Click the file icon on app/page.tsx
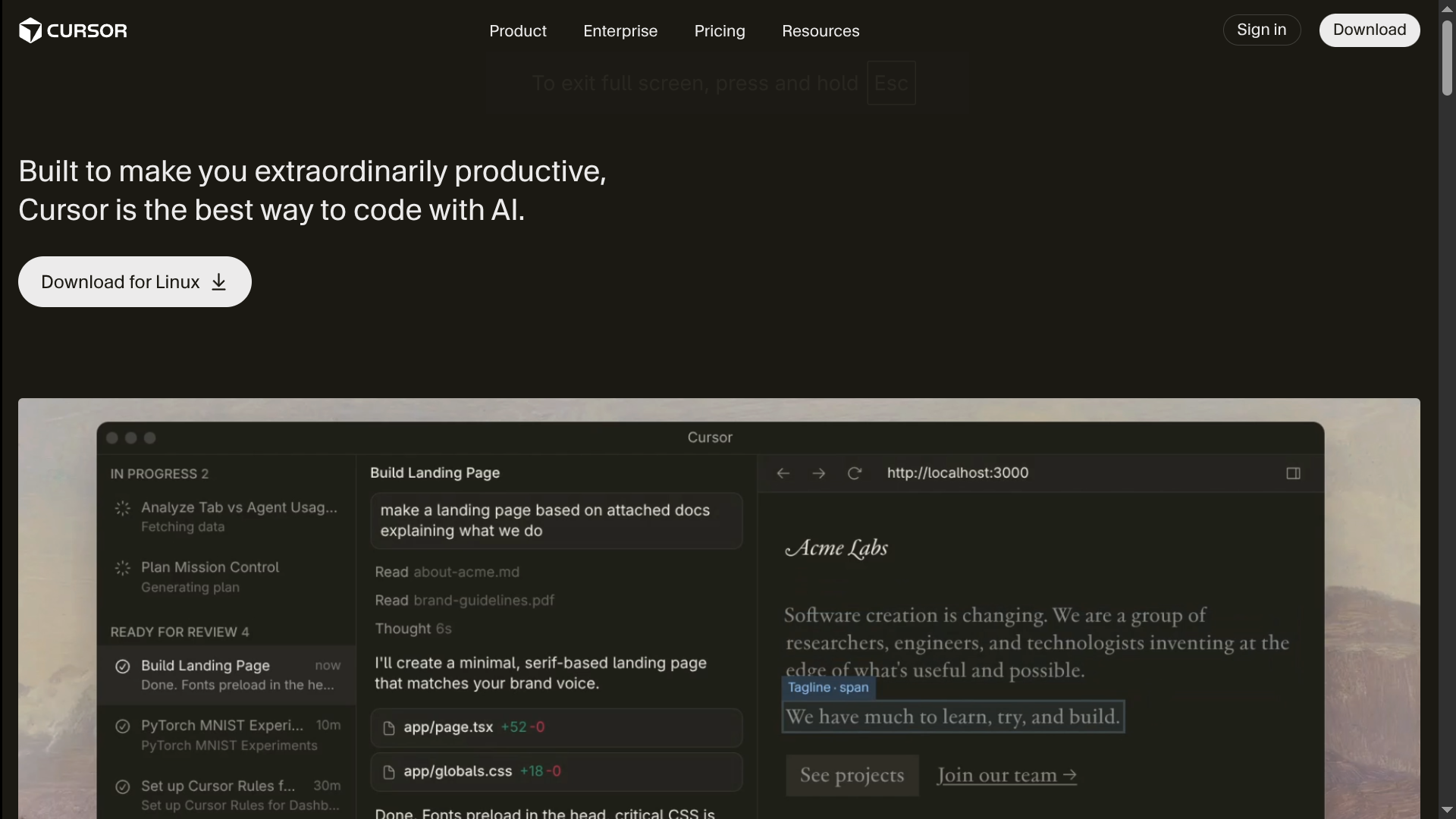Image resolution: width=1456 pixels, height=819 pixels. point(389,727)
